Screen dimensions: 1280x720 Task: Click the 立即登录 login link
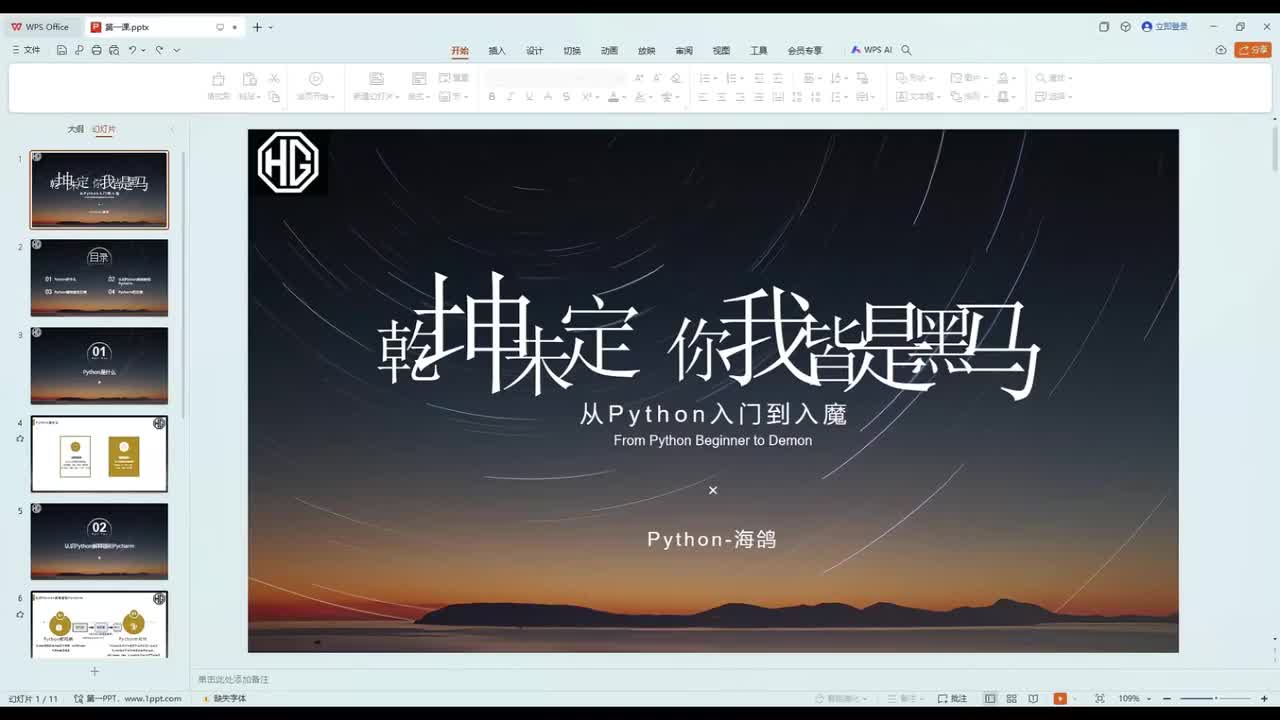click(1165, 27)
